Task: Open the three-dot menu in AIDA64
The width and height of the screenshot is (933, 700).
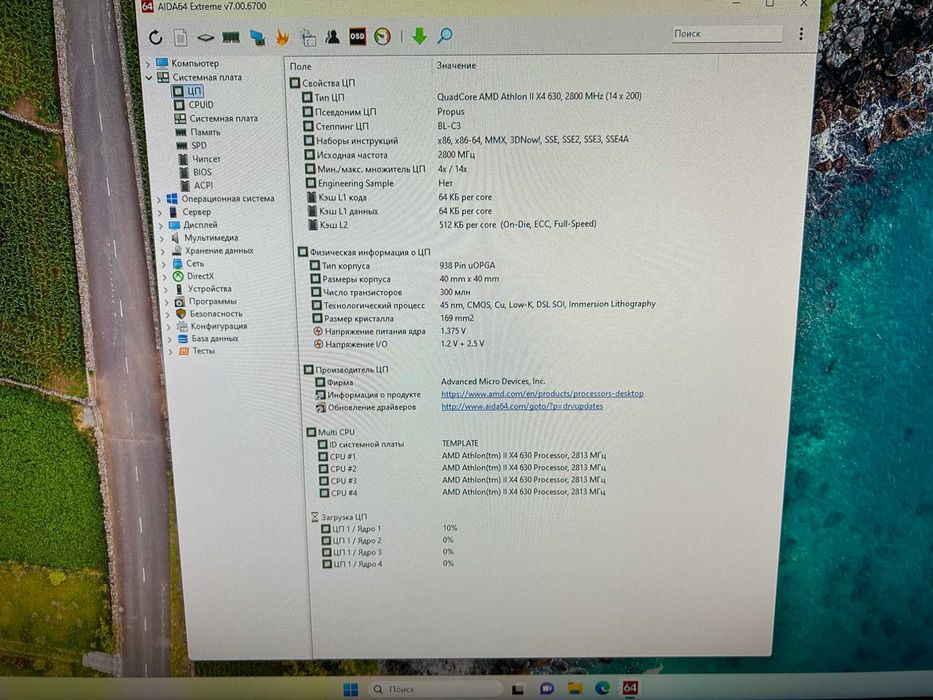Action: [801, 33]
